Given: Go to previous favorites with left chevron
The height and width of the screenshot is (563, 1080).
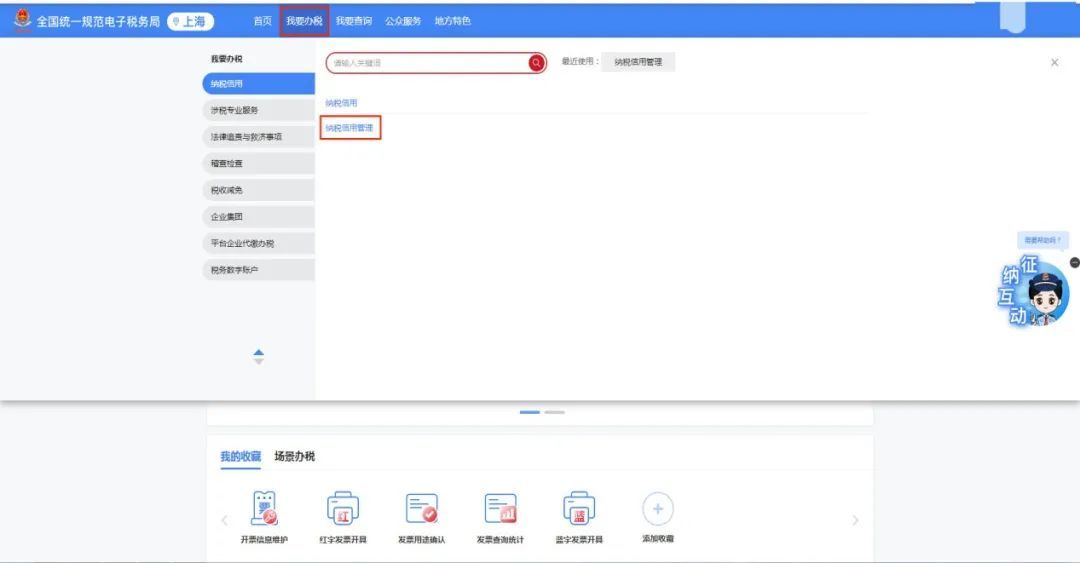Looking at the screenshot, I should [224, 520].
